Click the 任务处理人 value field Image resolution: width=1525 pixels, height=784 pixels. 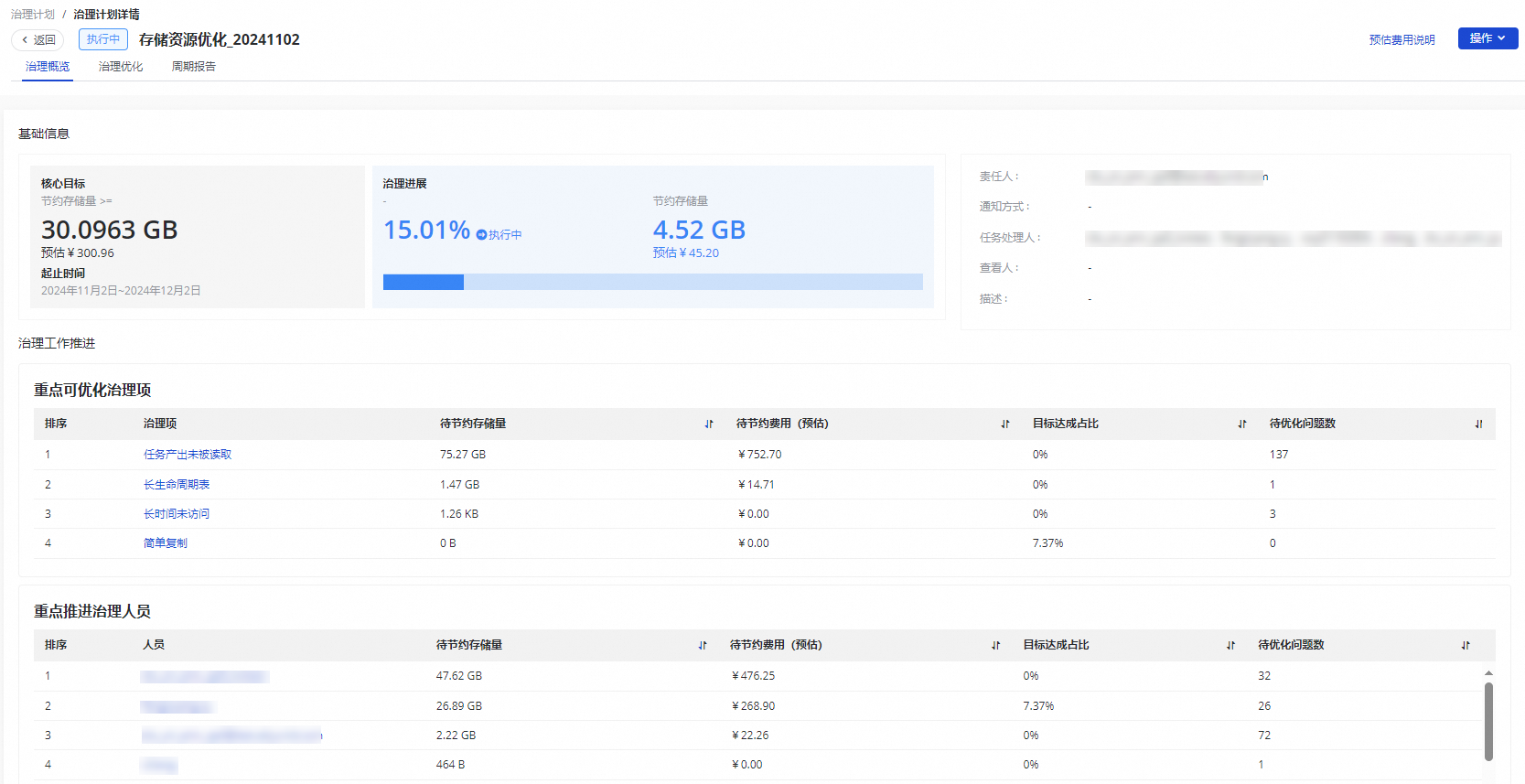coord(1294,238)
